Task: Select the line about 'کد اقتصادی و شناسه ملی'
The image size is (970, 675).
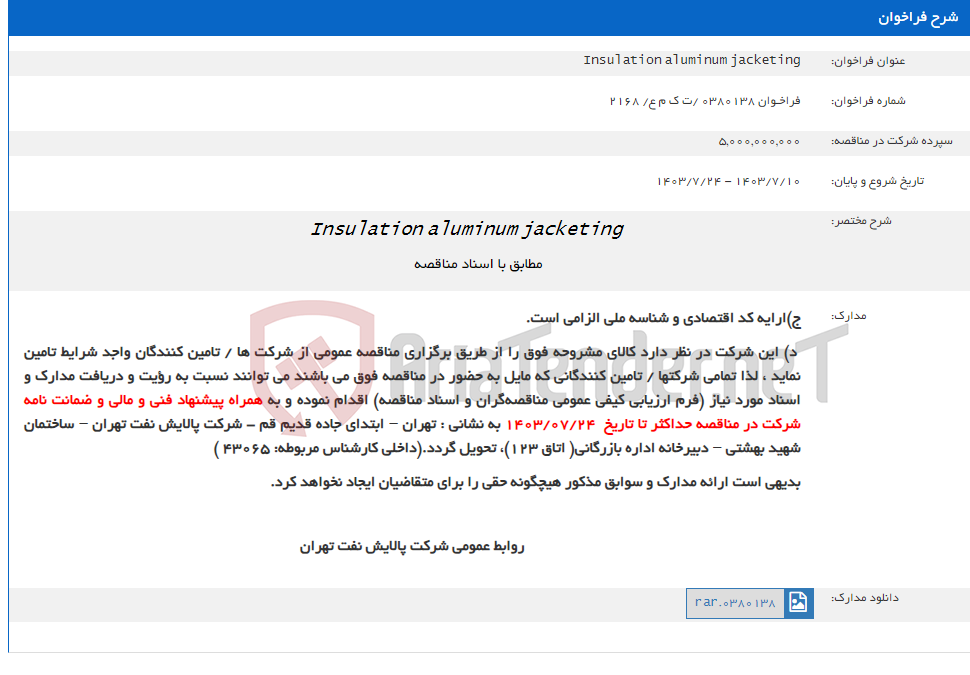Action: click(x=664, y=319)
